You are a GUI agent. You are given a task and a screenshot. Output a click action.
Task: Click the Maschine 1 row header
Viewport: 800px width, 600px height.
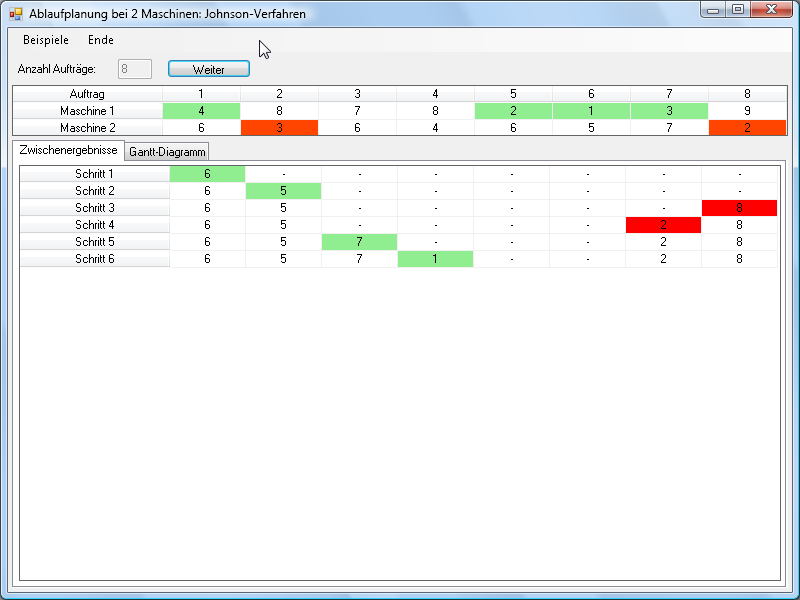[87, 111]
